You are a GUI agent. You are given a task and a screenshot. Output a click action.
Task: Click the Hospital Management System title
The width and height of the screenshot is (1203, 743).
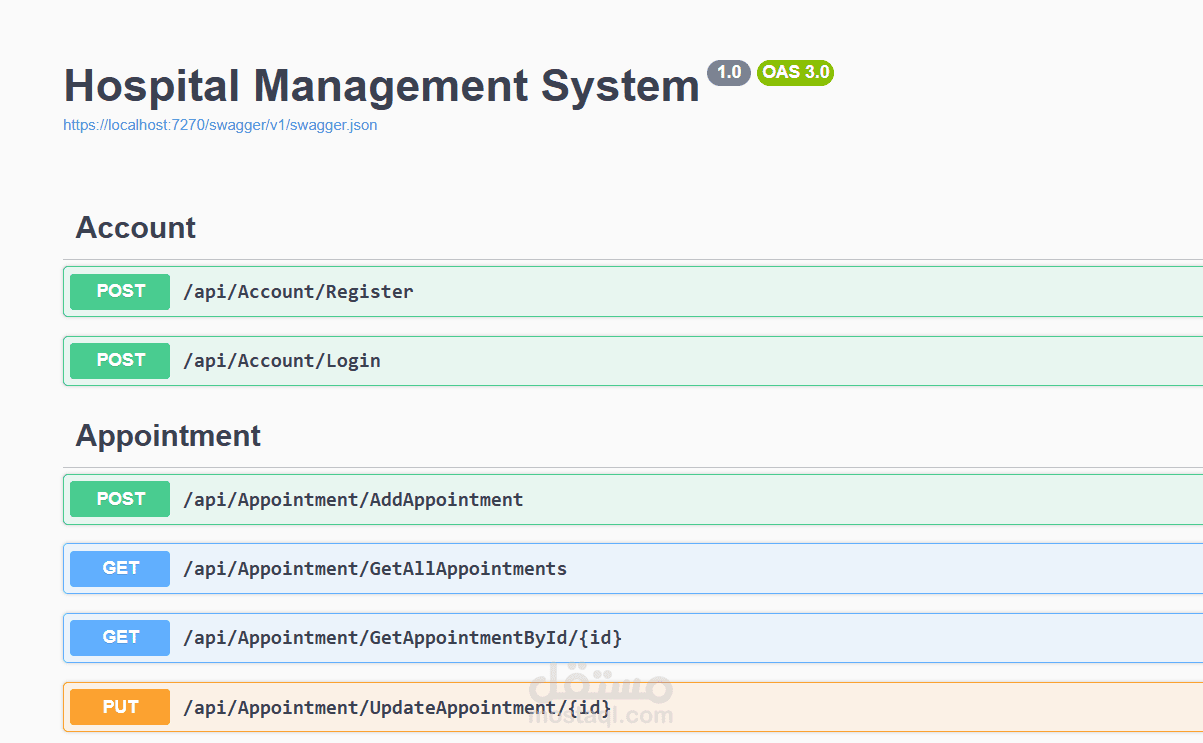pyautogui.click(x=380, y=86)
